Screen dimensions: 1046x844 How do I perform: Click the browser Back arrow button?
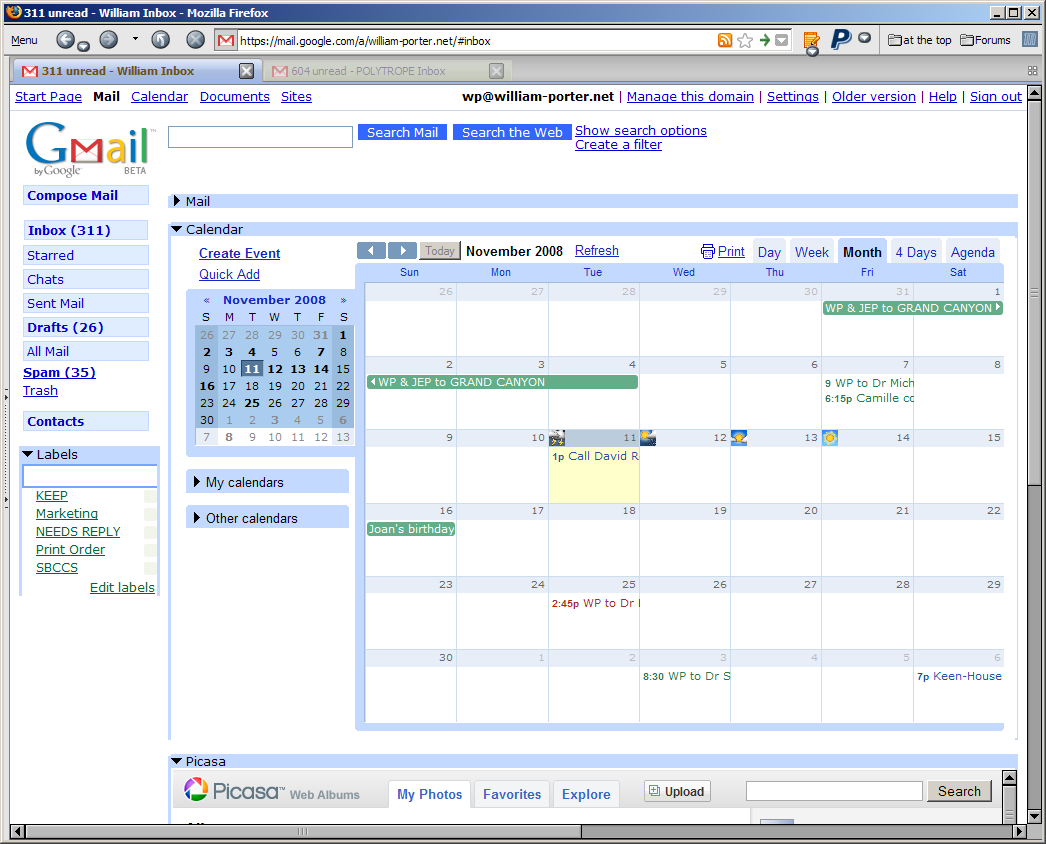point(65,40)
